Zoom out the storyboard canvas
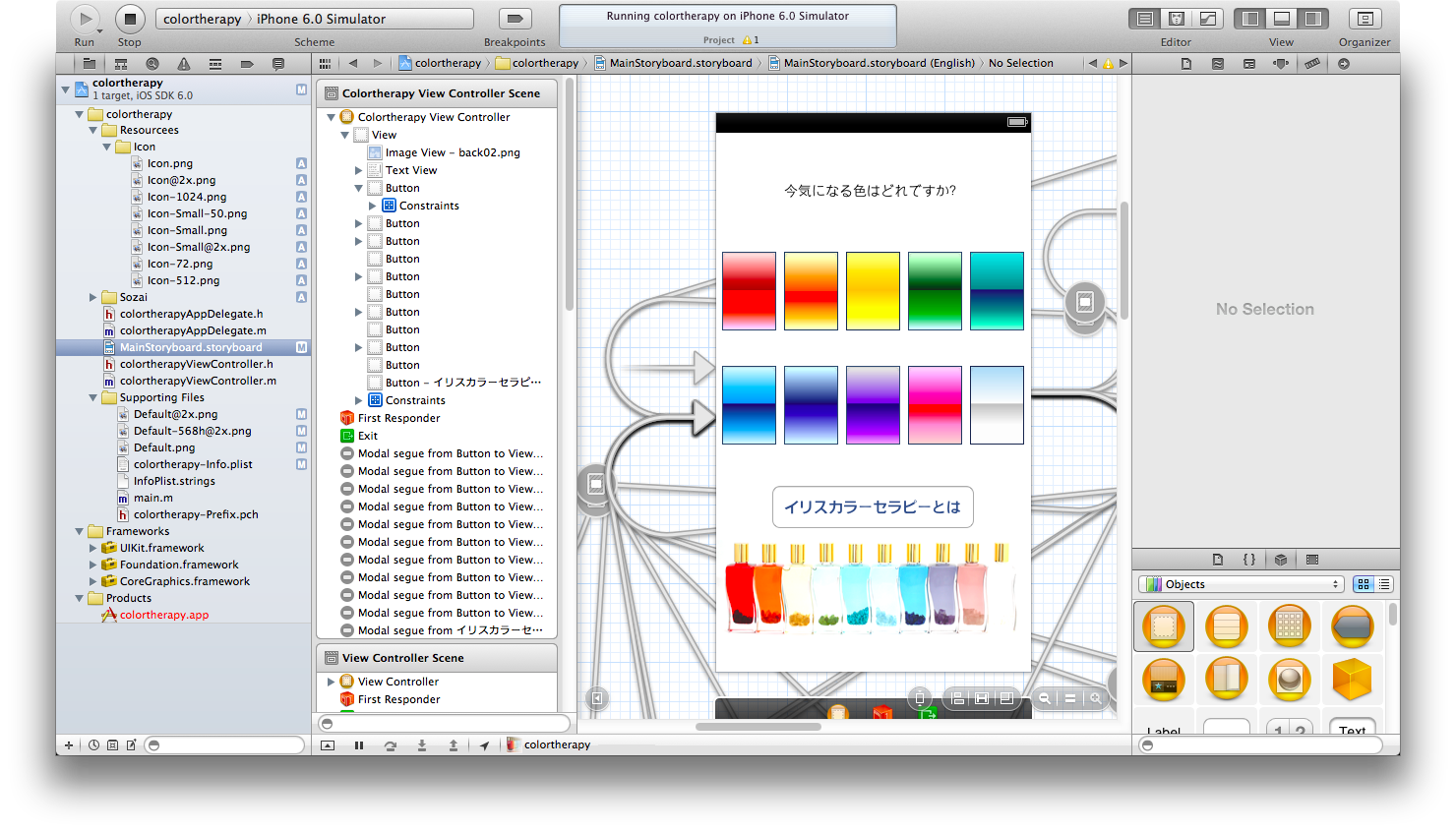The image size is (1456, 833). (x=1045, y=698)
